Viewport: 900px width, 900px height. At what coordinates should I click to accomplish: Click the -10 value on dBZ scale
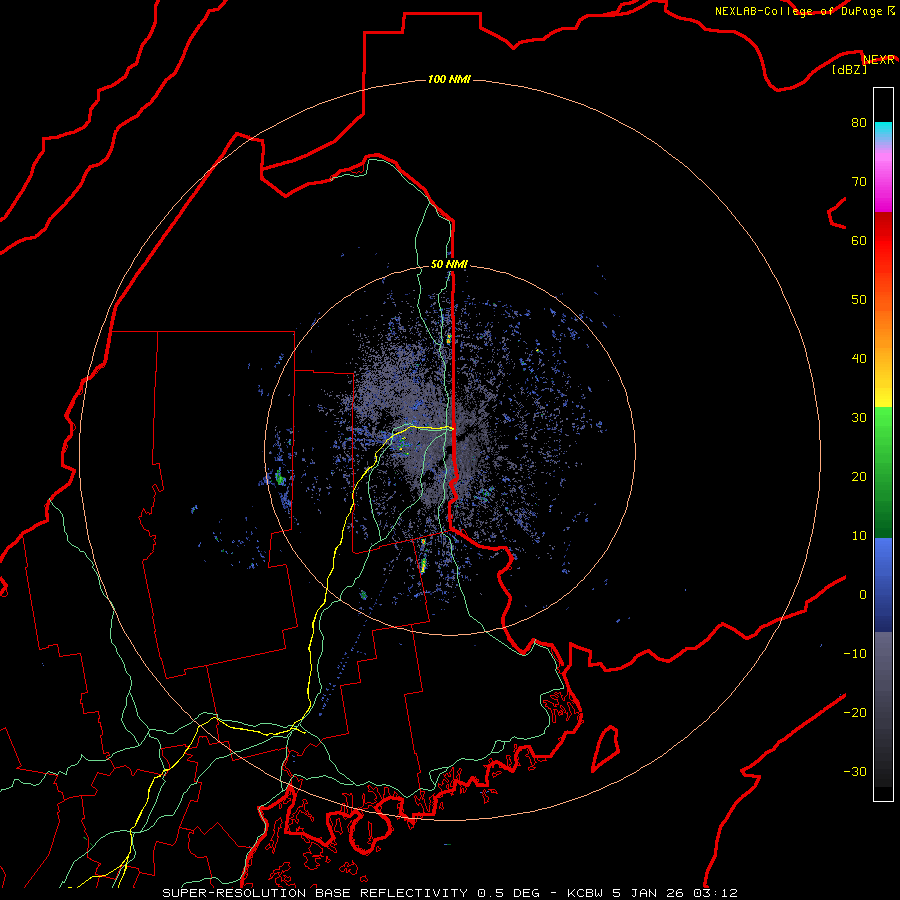(855, 654)
